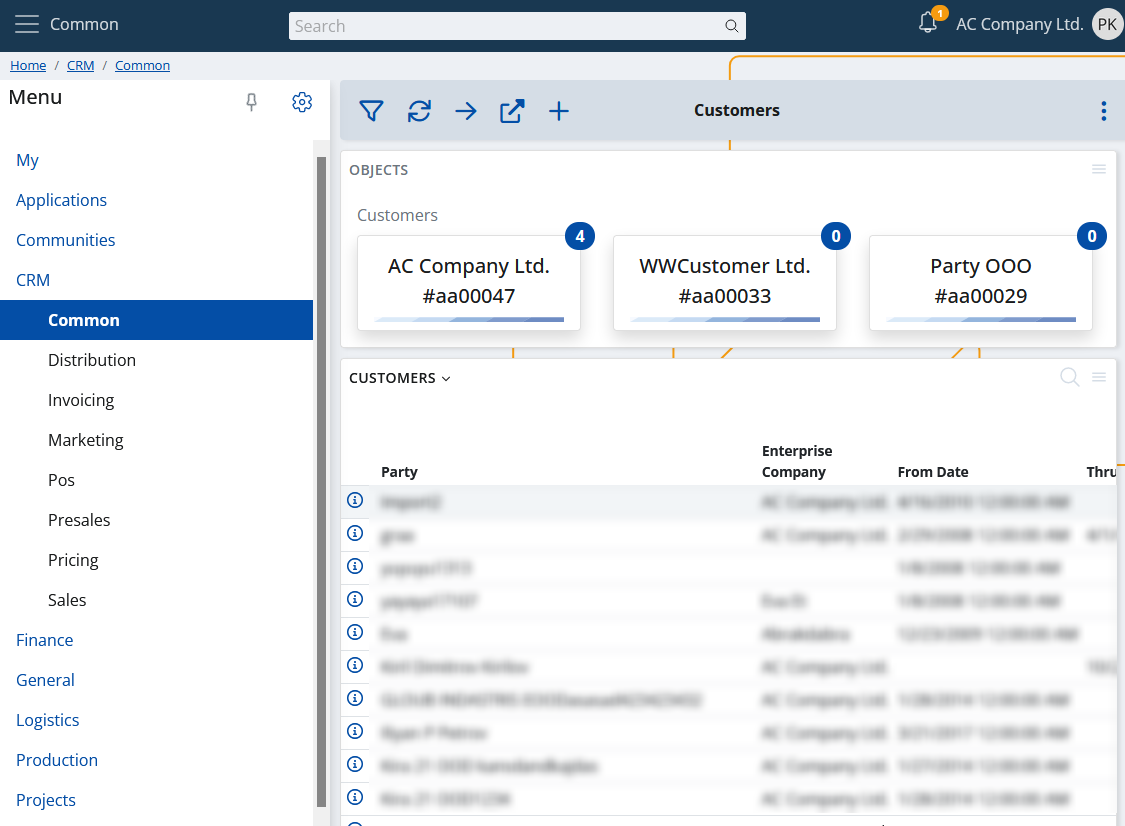
Task: Click the menu panel vertical scrollbar
Action: 321,481
